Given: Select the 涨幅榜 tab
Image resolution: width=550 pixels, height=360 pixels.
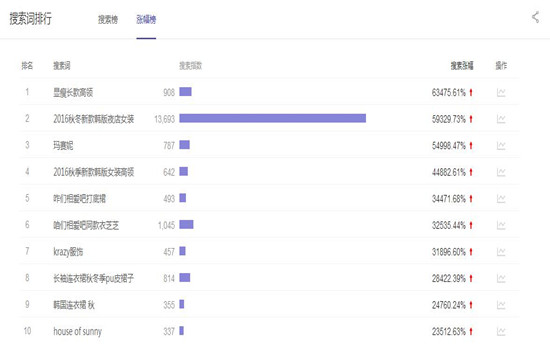Looking at the screenshot, I should 146,20.
